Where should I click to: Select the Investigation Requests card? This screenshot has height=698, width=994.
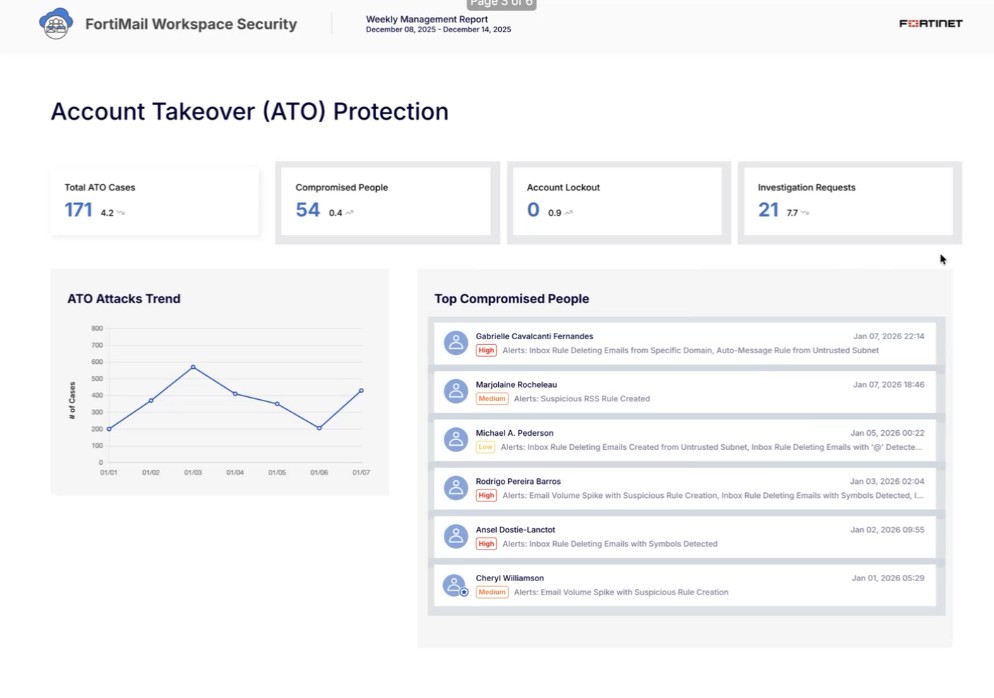pyautogui.click(x=848, y=201)
